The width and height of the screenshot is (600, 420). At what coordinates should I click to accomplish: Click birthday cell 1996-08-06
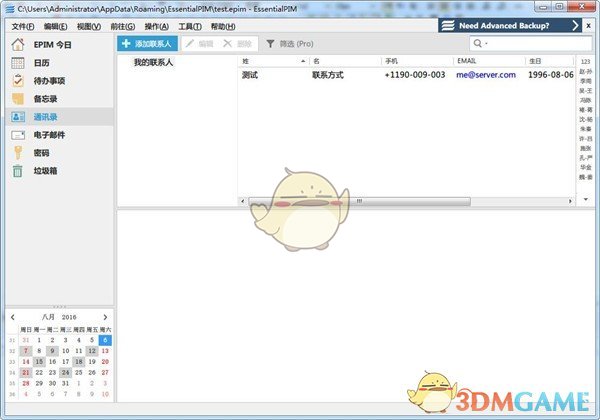(x=551, y=75)
